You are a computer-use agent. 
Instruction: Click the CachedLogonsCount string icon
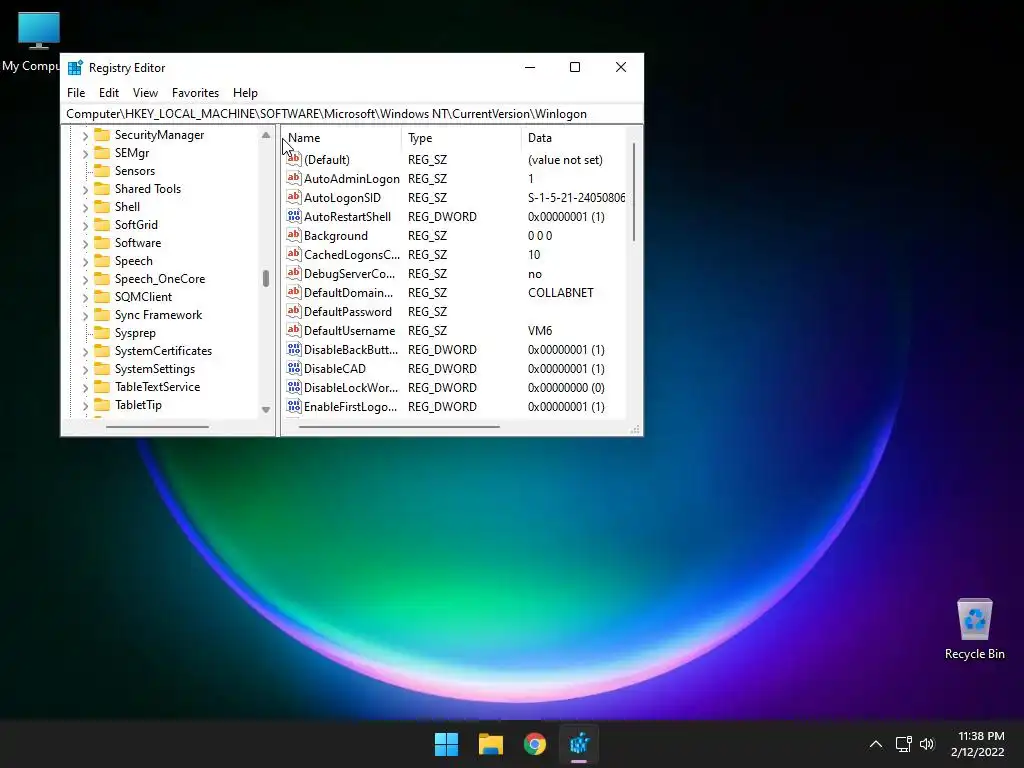pos(294,253)
